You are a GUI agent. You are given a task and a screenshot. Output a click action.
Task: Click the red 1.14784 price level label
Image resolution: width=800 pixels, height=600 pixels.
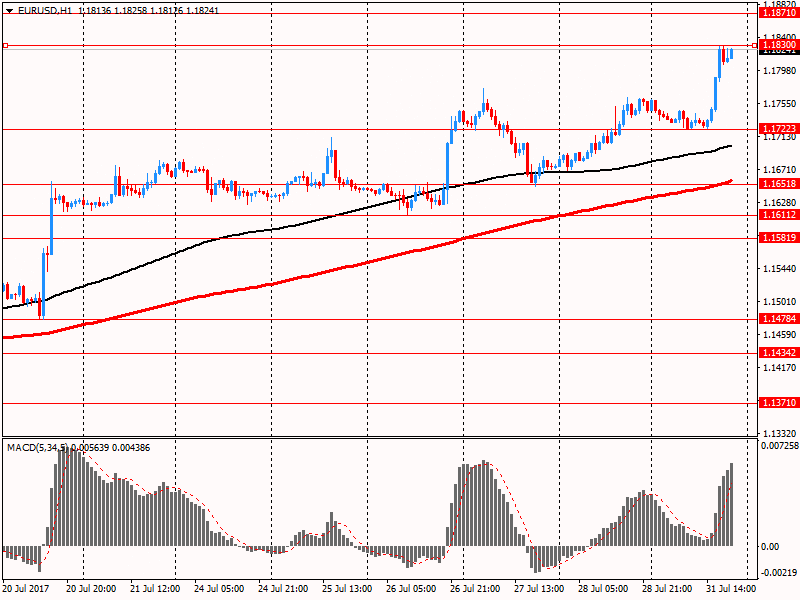click(779, 319)
